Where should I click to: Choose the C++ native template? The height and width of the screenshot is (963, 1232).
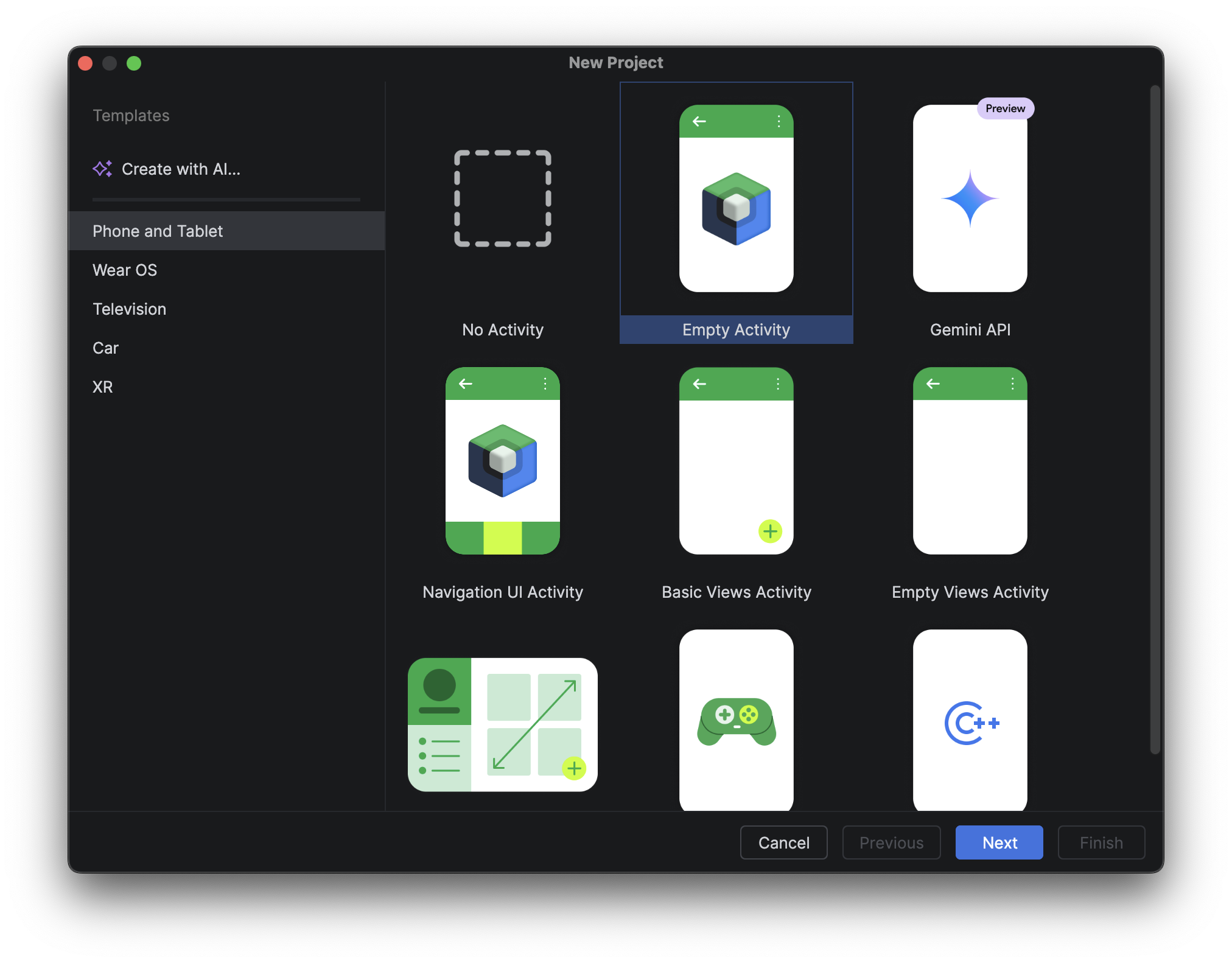(970, 720)
